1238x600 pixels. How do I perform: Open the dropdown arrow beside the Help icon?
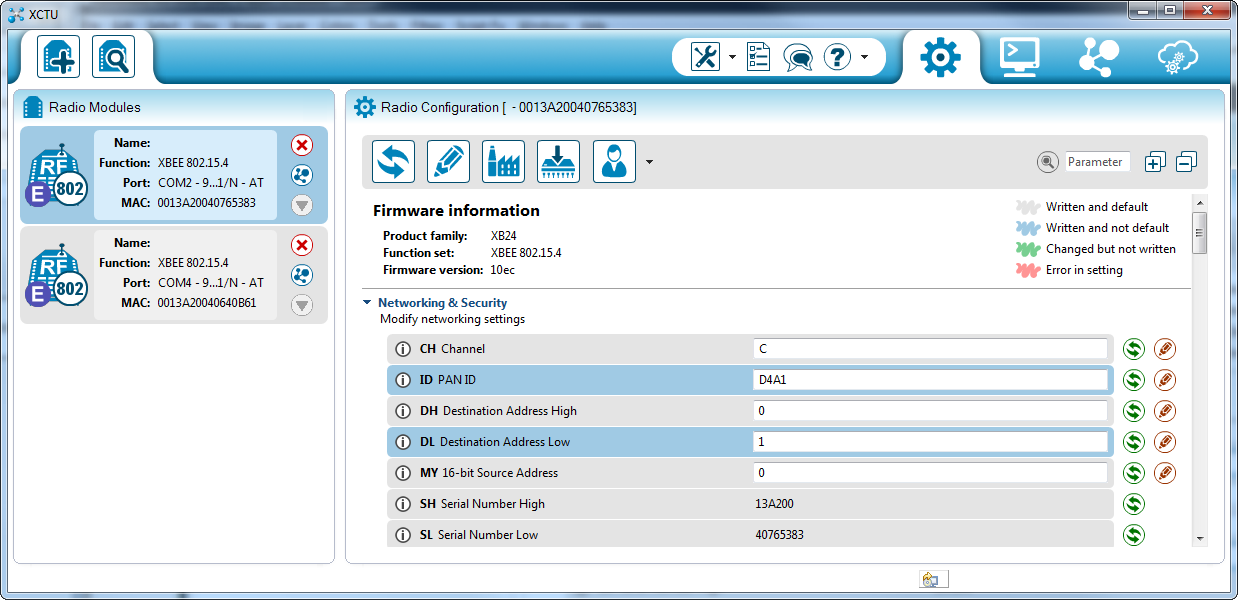click(864, 57)
